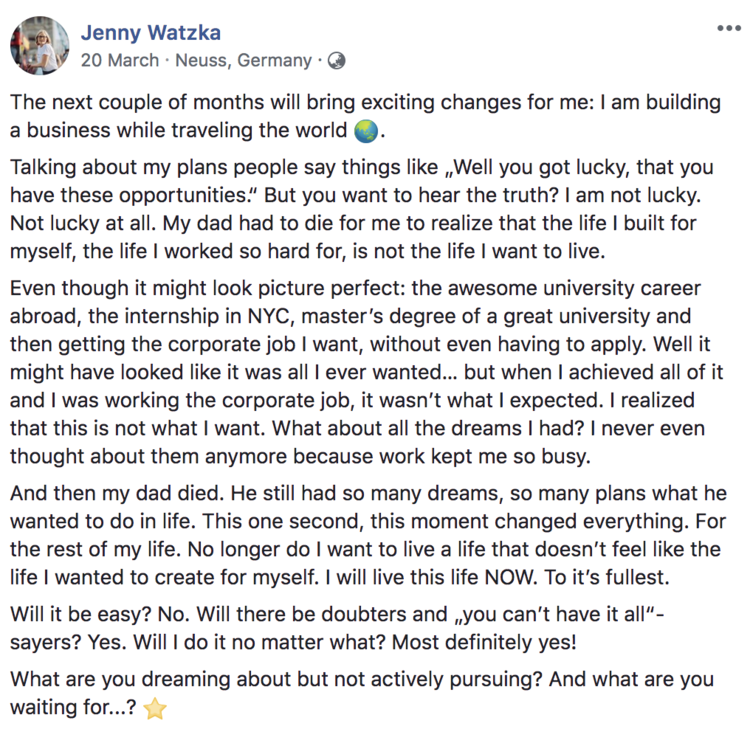Click the text 'waiting for...?'

[x=74, y=707]
